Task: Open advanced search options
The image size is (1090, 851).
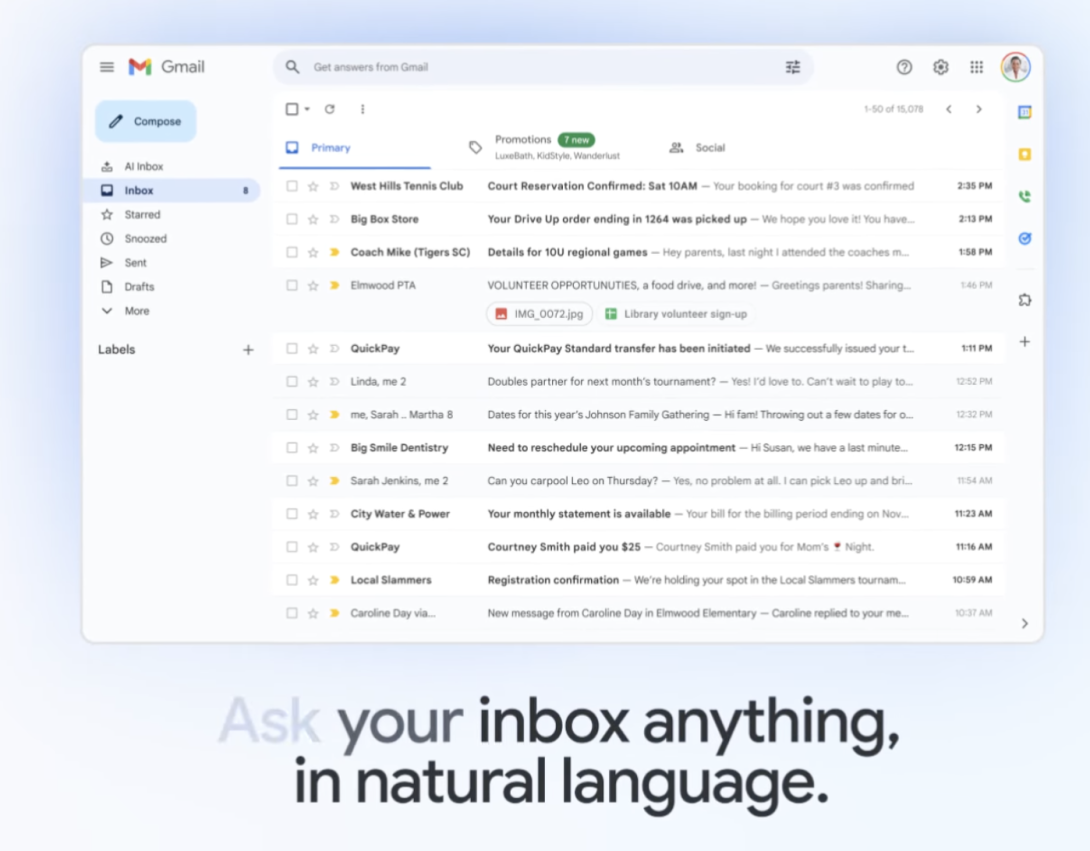Action: tap(793, 67)
